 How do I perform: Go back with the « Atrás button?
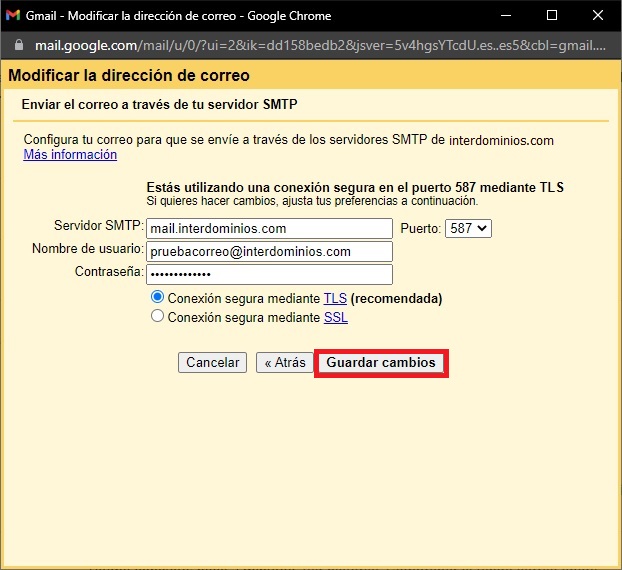click(285, 363)
